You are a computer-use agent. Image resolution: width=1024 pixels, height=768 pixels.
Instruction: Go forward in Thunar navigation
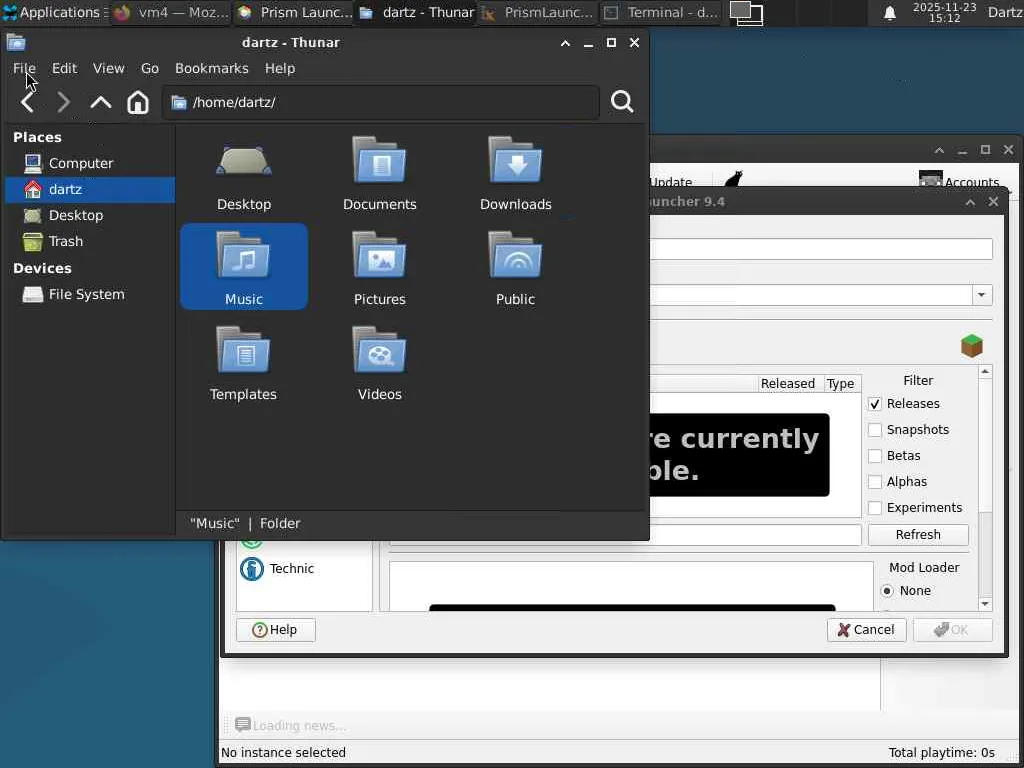pyautogui.click(x=63, y=102)
